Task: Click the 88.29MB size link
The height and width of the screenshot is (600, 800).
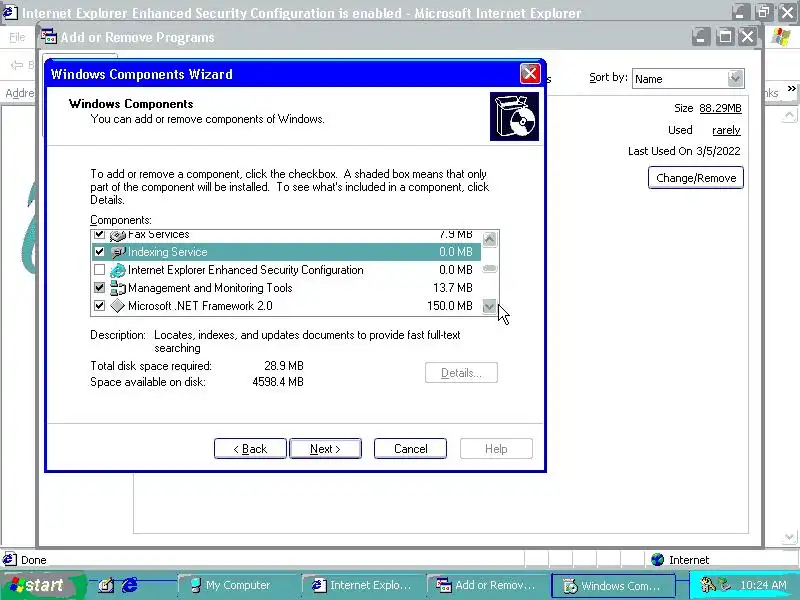Action: 720,108
